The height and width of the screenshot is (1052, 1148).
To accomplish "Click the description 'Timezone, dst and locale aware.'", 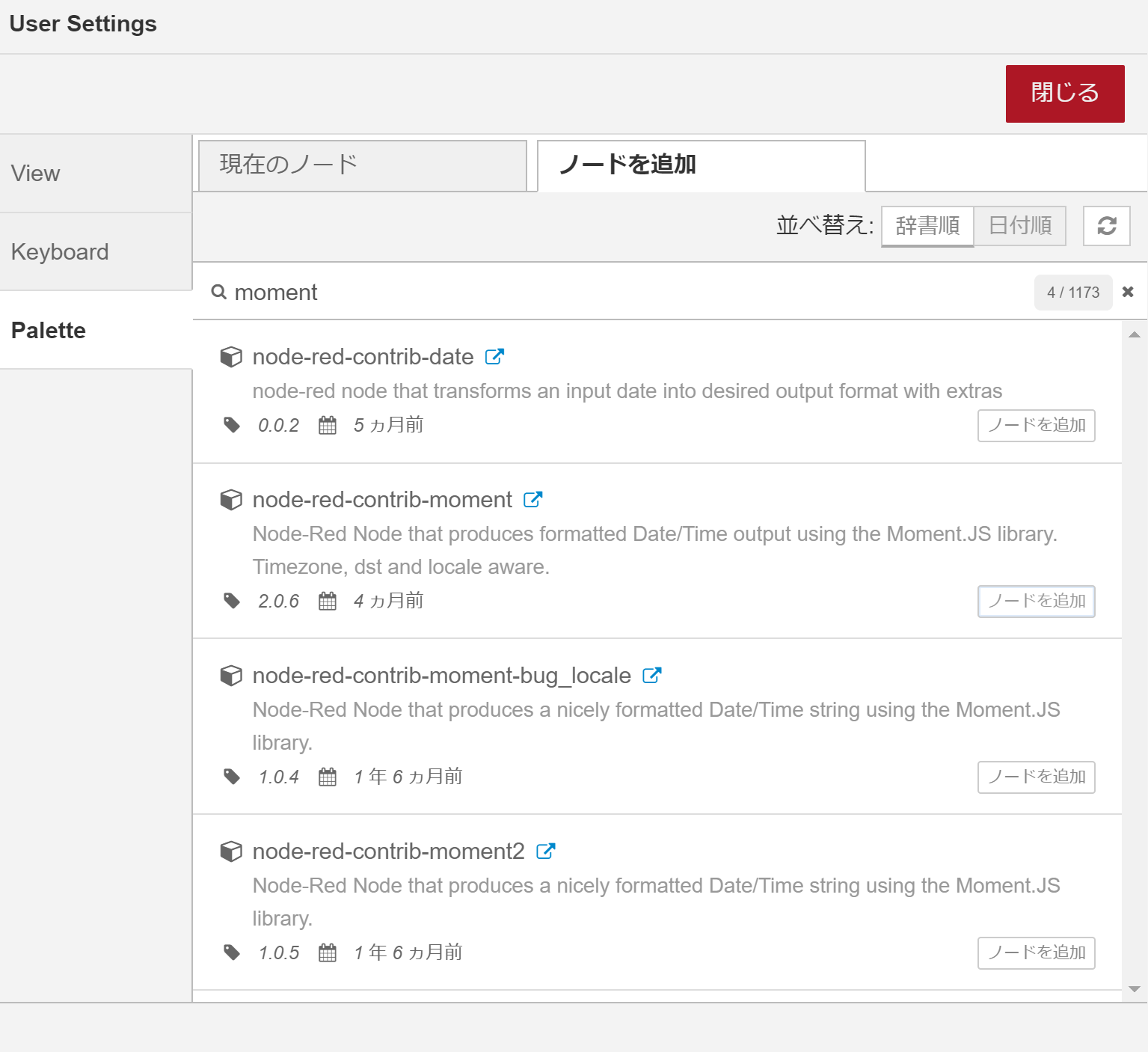I will coord(401,567).
